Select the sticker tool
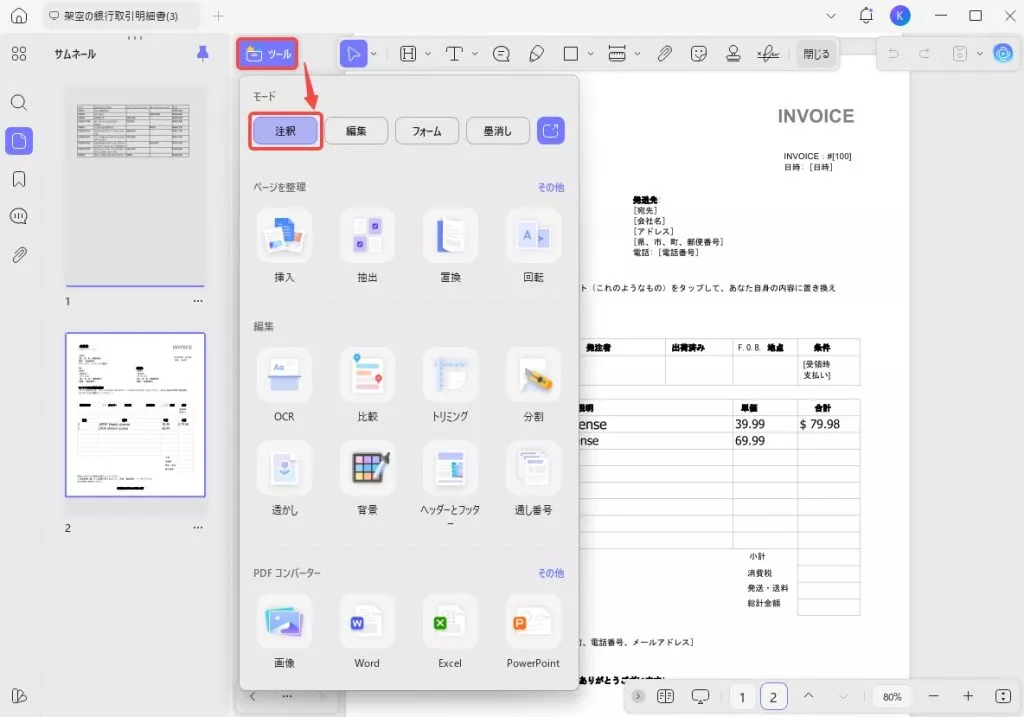This screenshot has width=1024, height=717. point(699,54)
